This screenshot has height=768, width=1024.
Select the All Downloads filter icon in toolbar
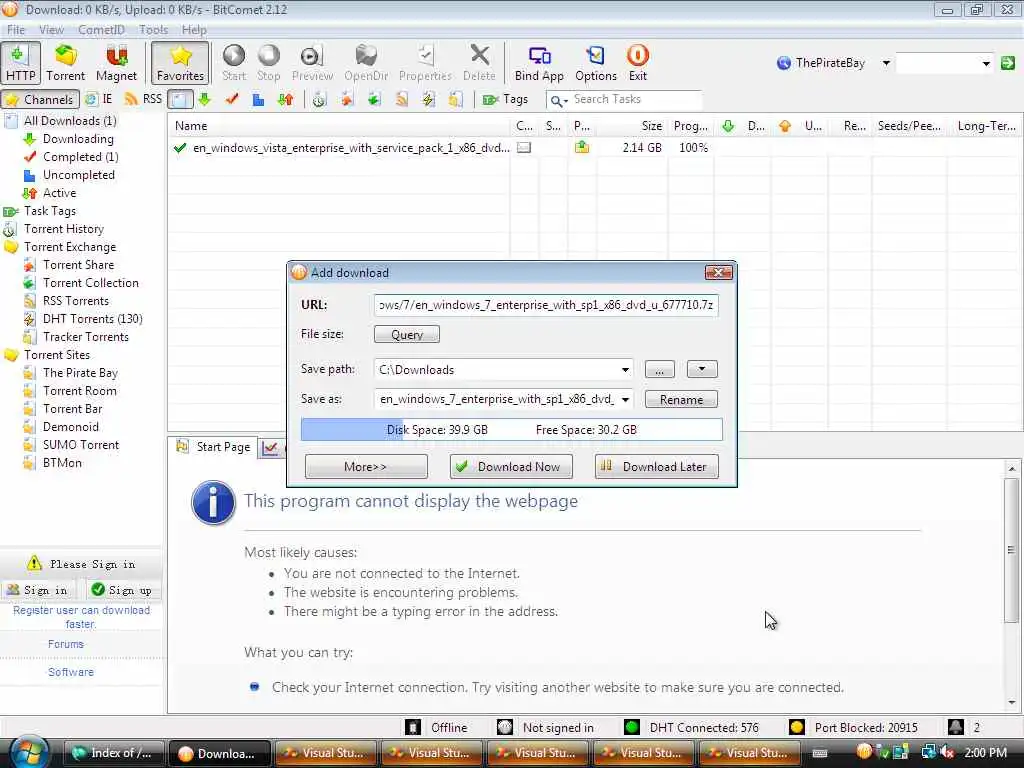click(x=180, y=99)
